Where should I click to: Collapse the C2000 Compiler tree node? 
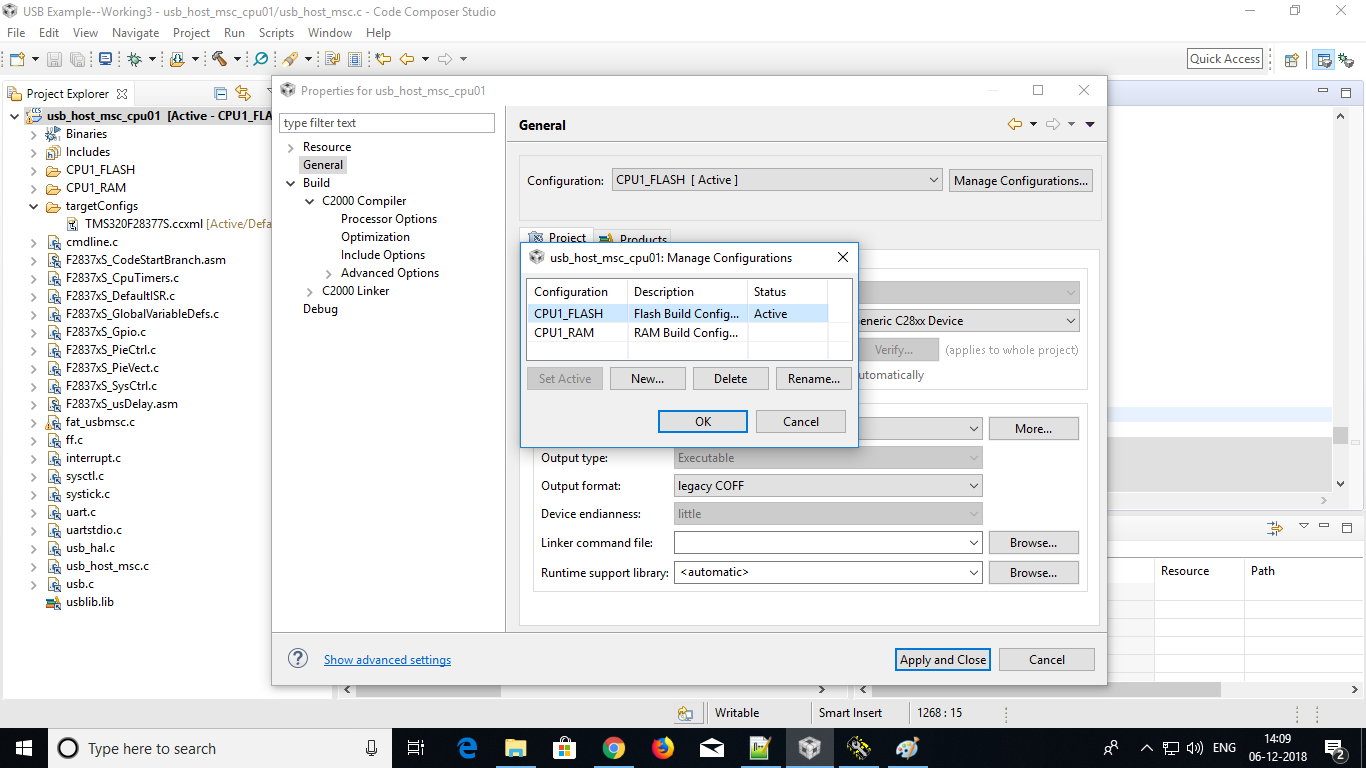pos(310,201)
